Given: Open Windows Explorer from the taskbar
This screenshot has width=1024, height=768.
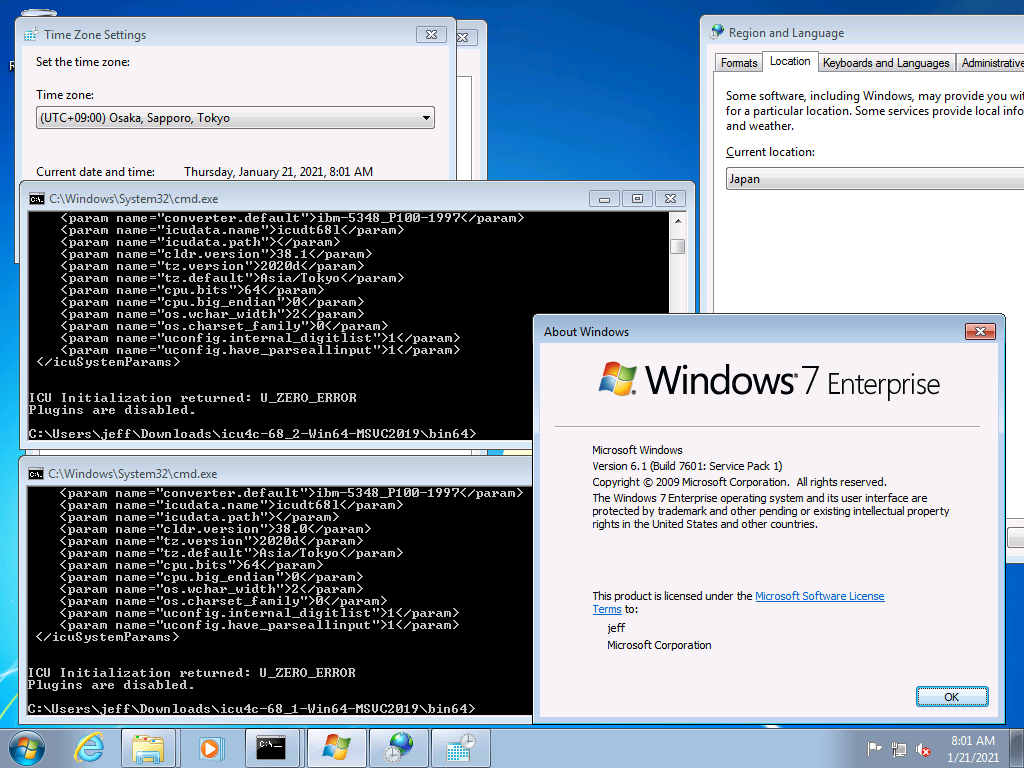Looking at the screenshot, I should [148, 747].
